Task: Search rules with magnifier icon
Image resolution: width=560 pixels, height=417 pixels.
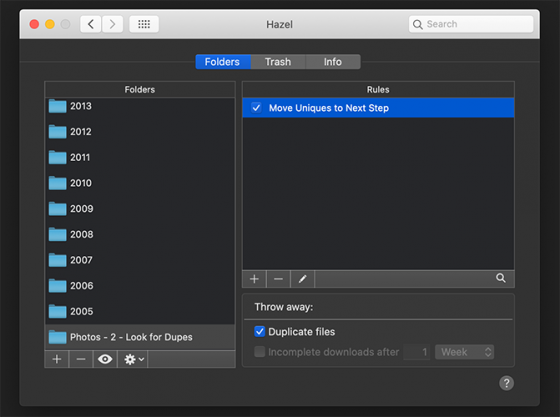Action: pyautogui.click(x=501, y=278)
